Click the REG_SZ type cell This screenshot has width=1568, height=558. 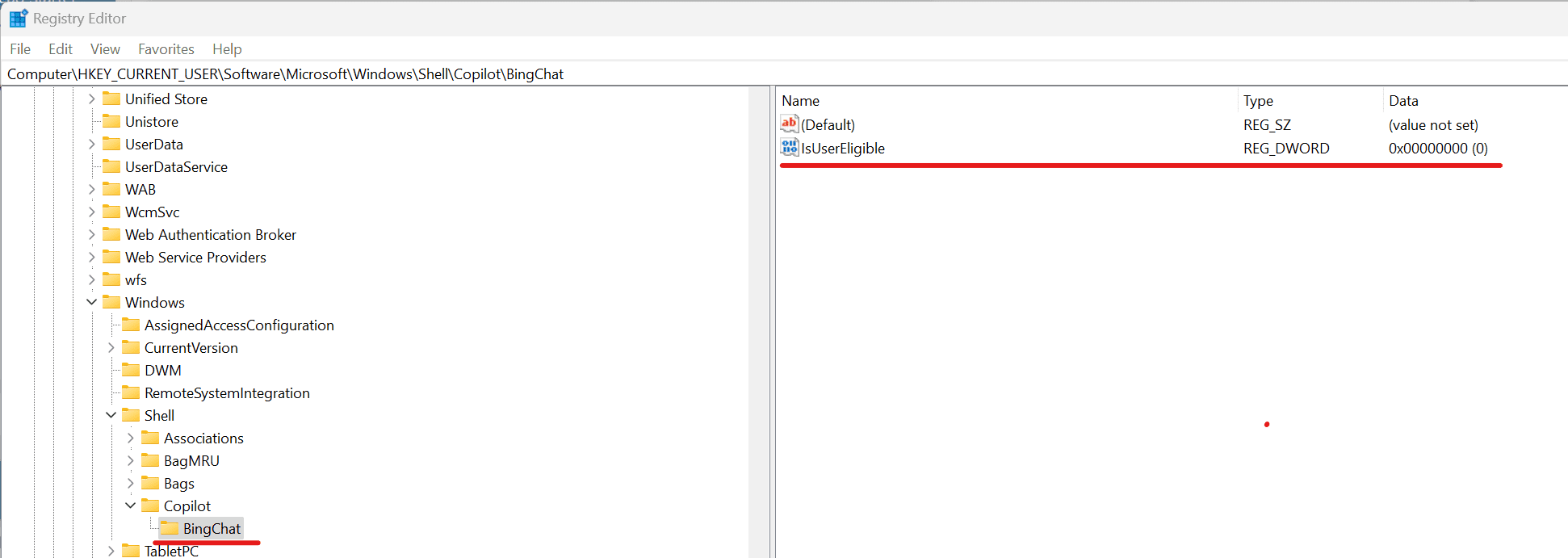coord(1267,125)
